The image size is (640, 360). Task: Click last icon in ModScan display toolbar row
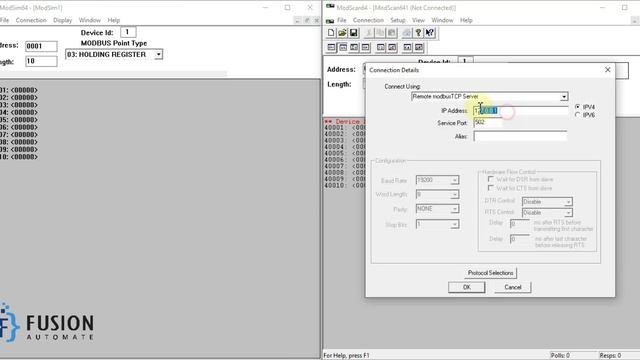(x=419, y=48)
